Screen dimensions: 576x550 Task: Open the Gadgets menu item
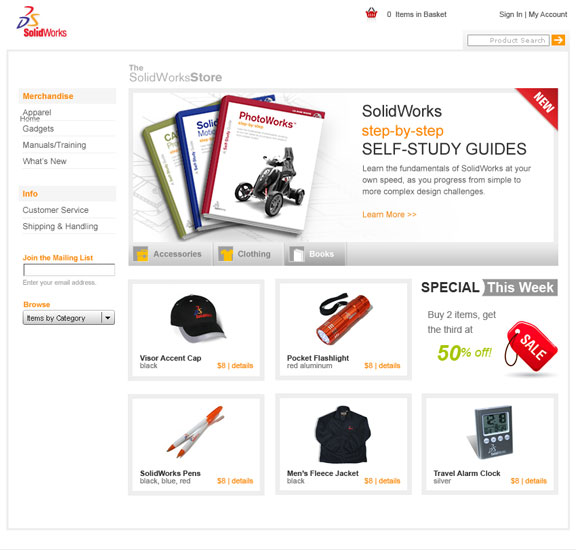point(38,129)
